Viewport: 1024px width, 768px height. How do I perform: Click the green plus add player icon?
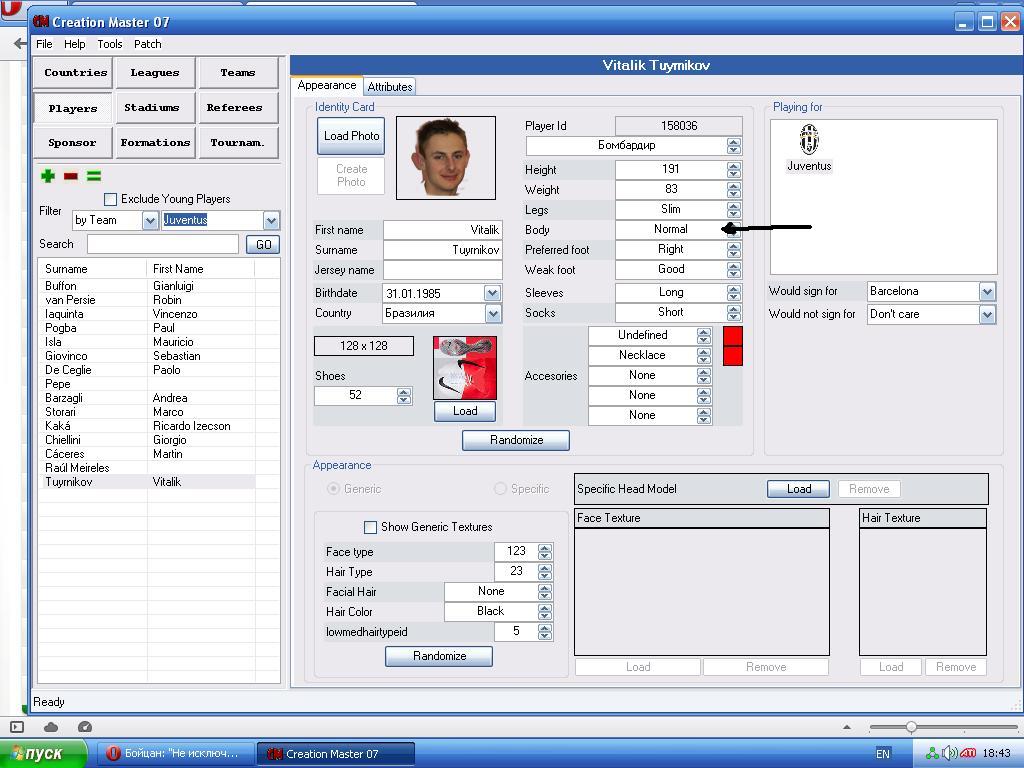click(x=47, y=176)
